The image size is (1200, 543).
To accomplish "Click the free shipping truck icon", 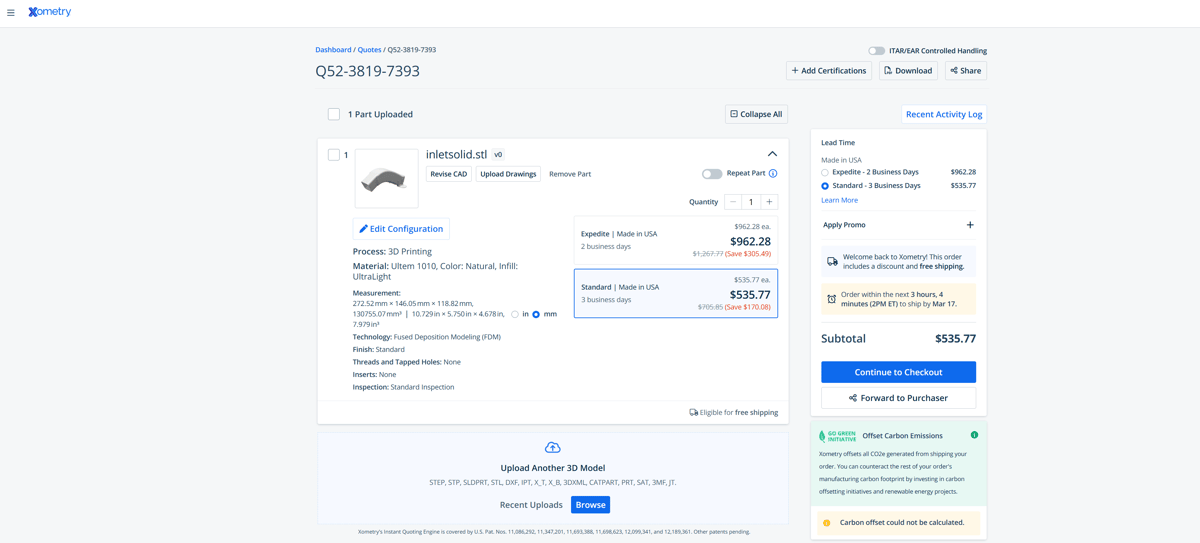I will (694, 412).
